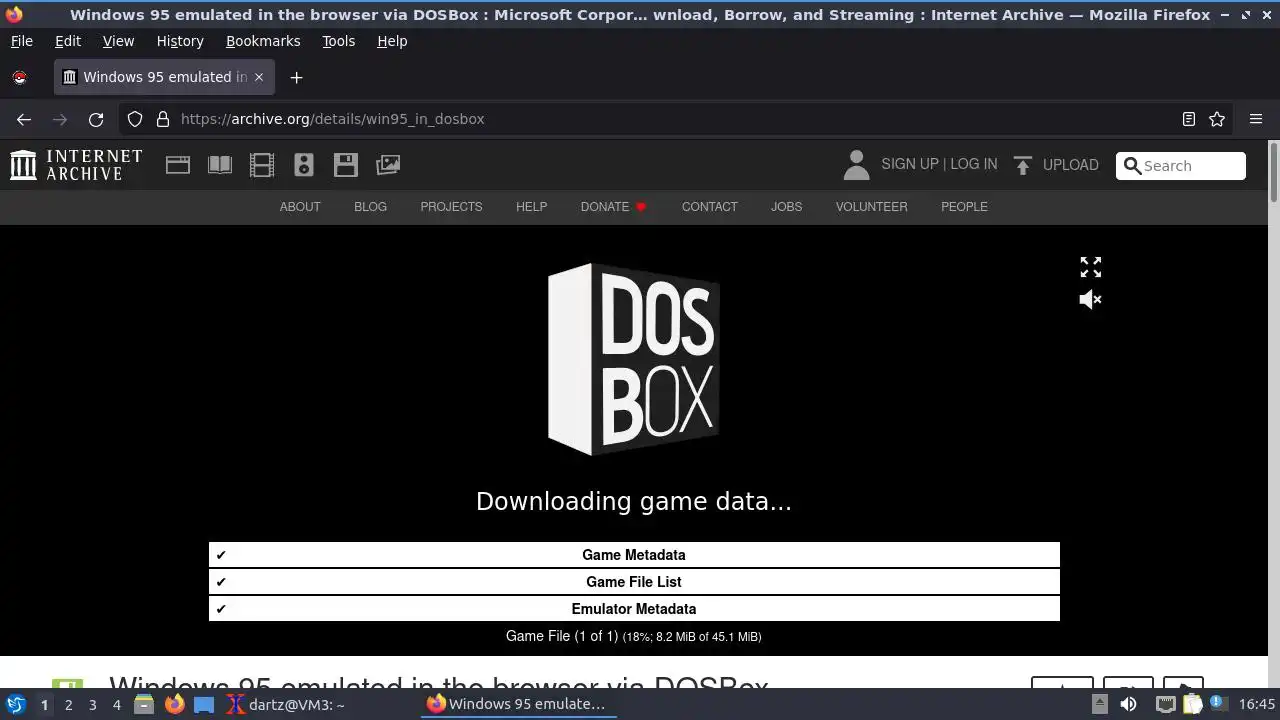Select the Windows 95 emulated tab

[x=164, y=77]
